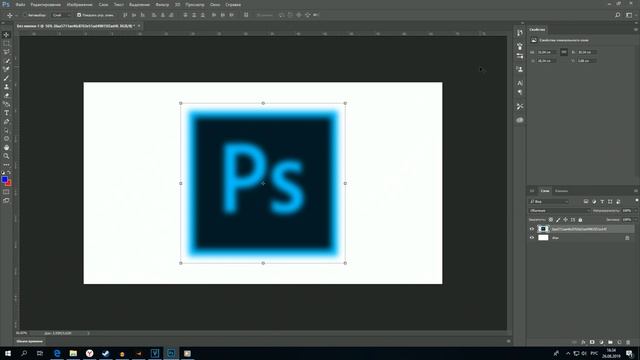
Task: Filter layers by pixel layers icon
Action: [586, 202]
